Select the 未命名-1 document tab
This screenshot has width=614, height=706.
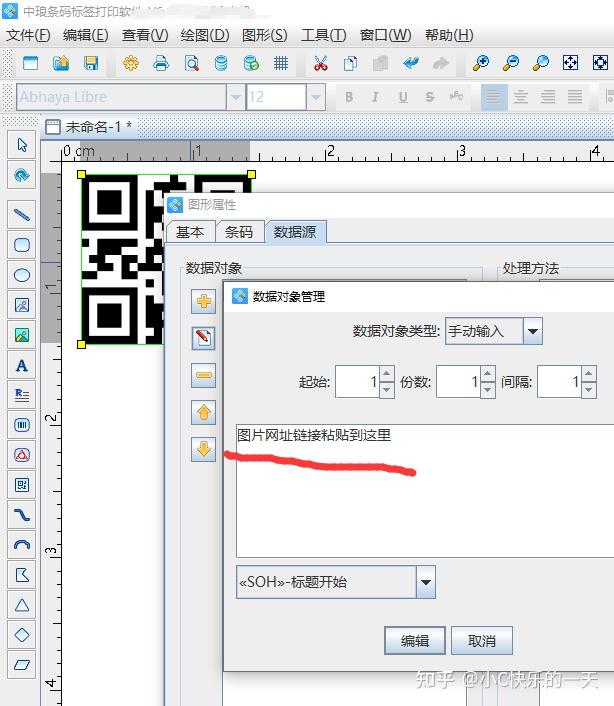[90, 127]
